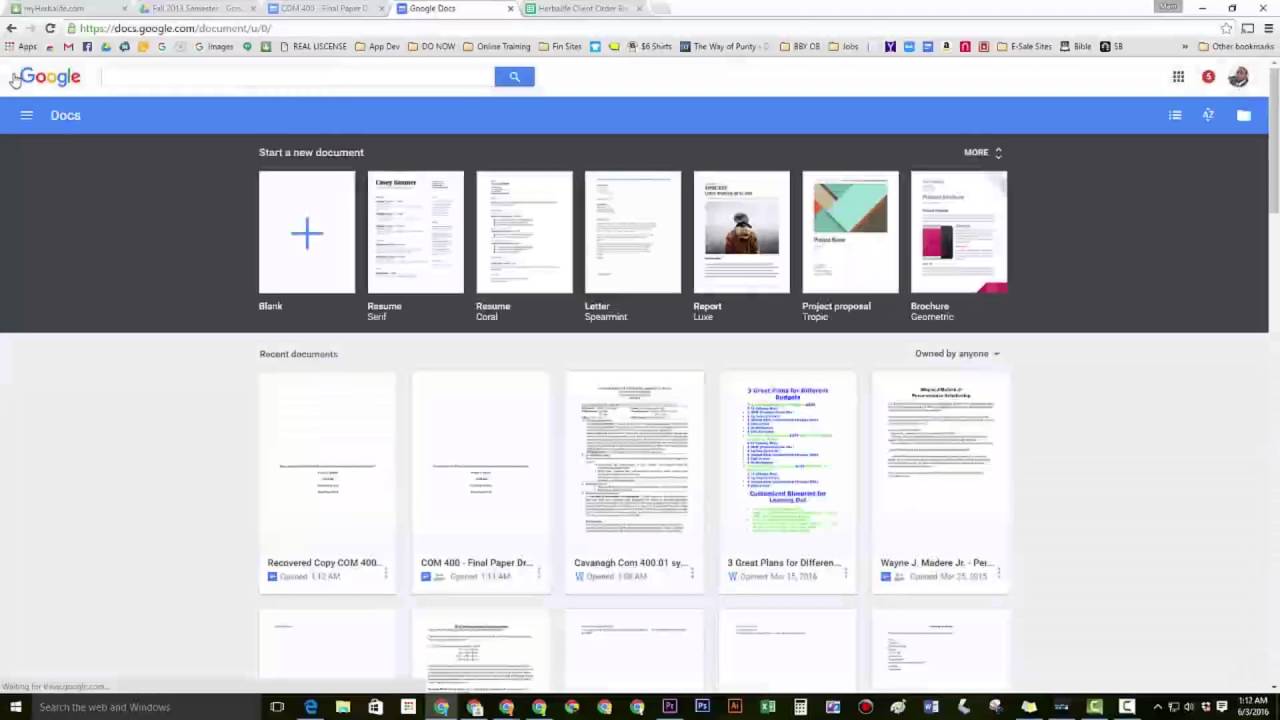Open the Chrome menu icon
Screen dimensions: 1280x720
pos(1268,28)
